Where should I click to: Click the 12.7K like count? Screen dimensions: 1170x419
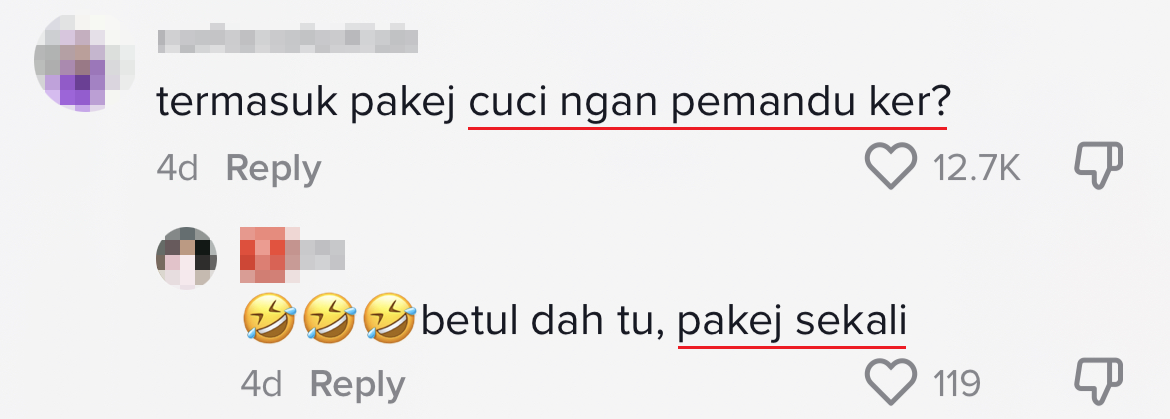[976, 169]
